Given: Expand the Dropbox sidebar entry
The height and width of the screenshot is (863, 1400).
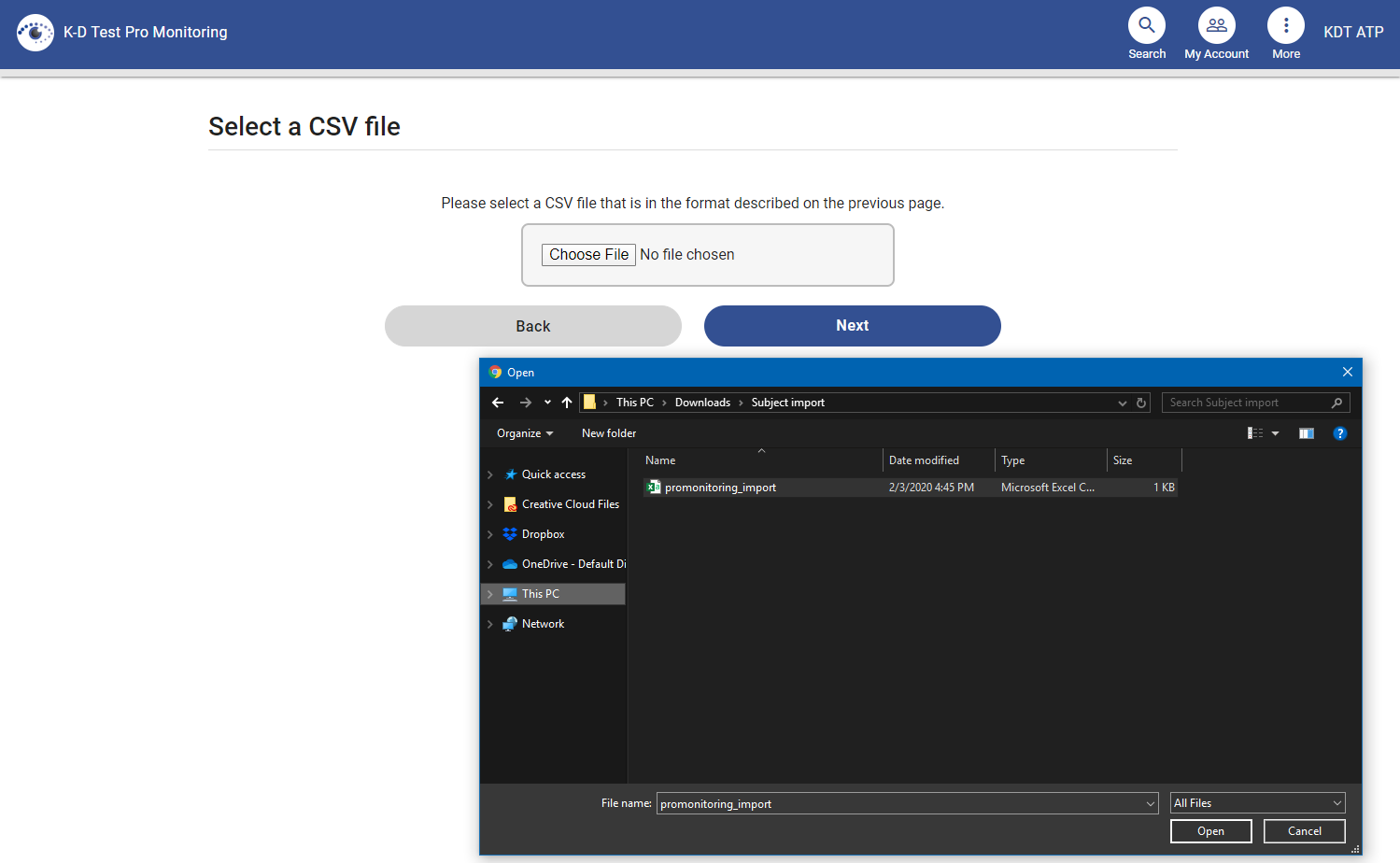Looking at the screenshot, I should coord(489,533).
